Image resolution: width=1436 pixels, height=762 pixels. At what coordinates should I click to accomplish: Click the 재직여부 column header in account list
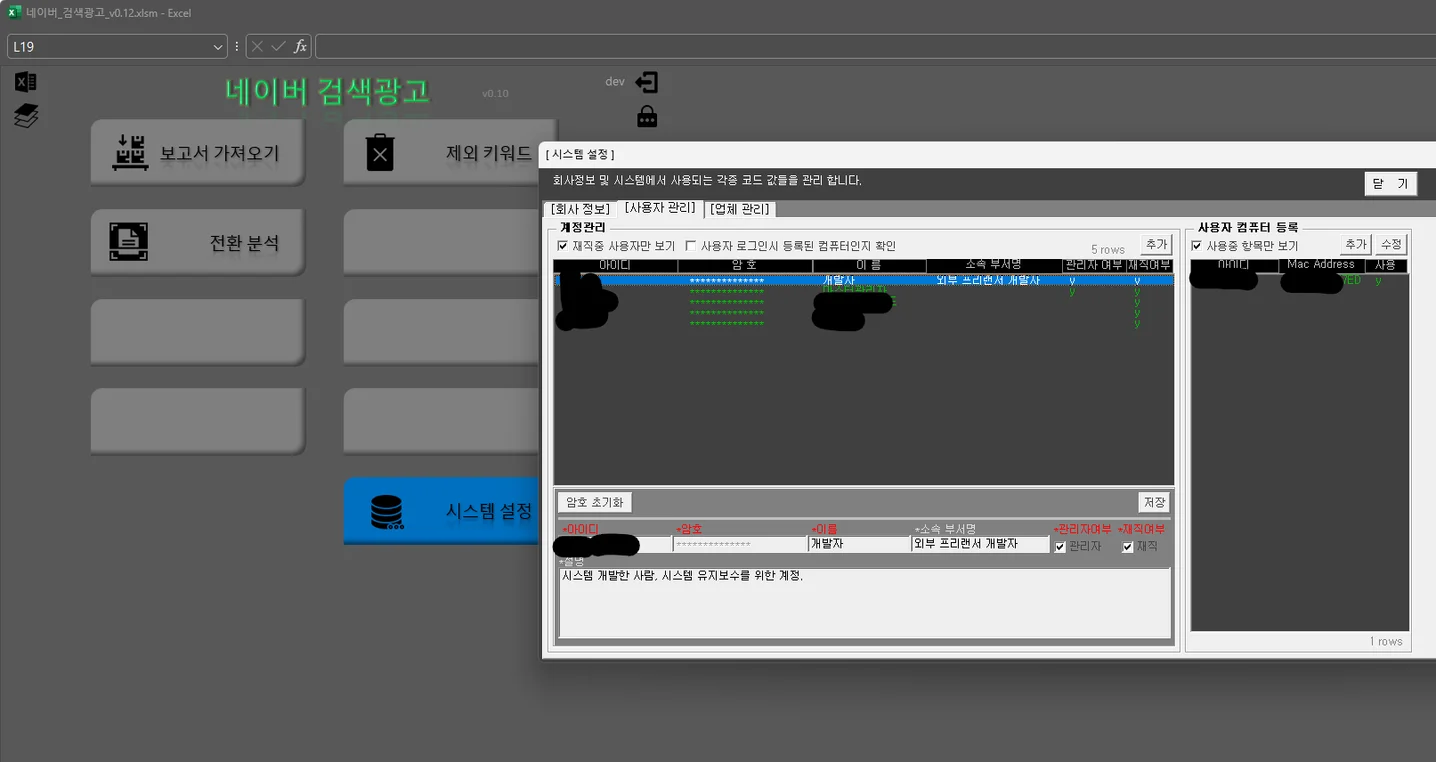click(x=1149, y=265)
